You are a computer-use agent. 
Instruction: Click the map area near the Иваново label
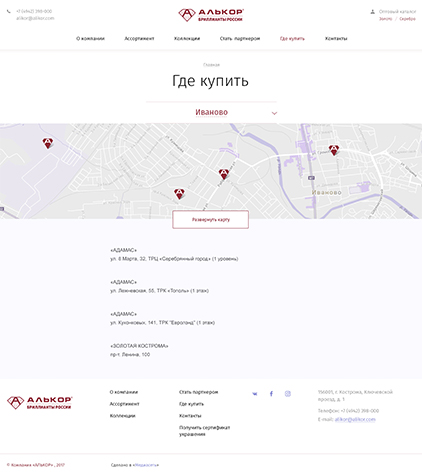click(327, 192)
